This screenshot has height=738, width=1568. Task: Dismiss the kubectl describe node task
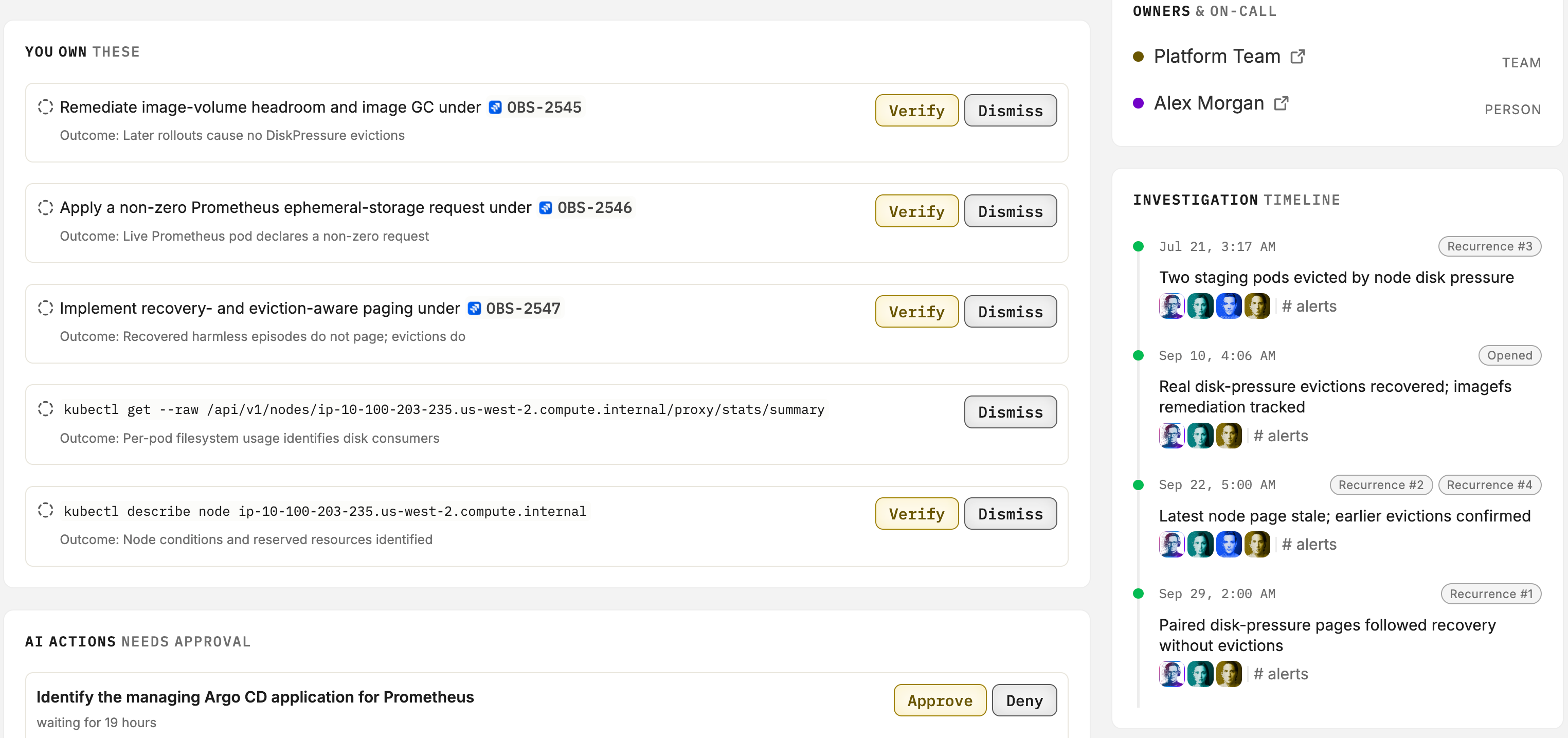(1011, 514)
